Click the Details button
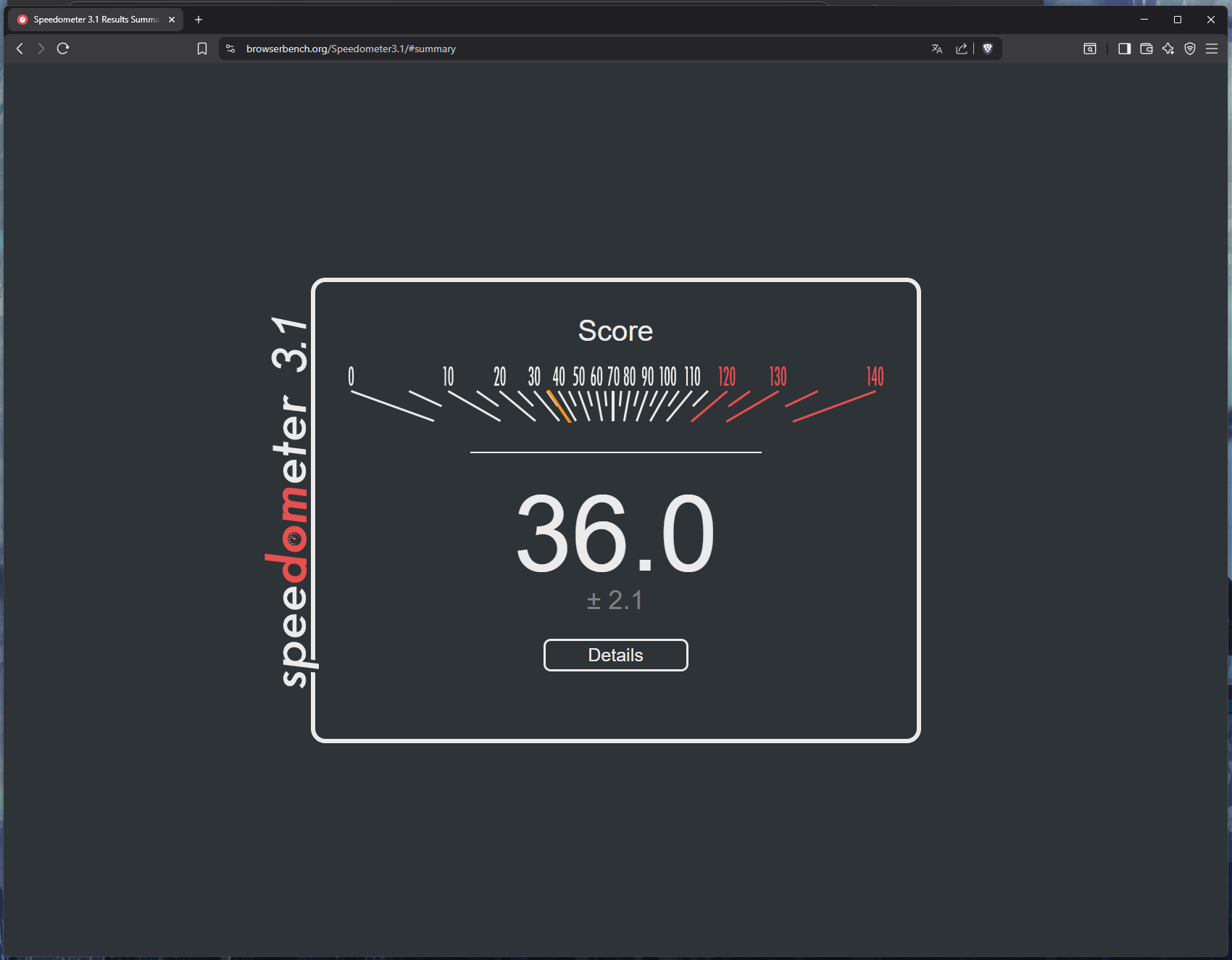 click(x=616, y=655)
